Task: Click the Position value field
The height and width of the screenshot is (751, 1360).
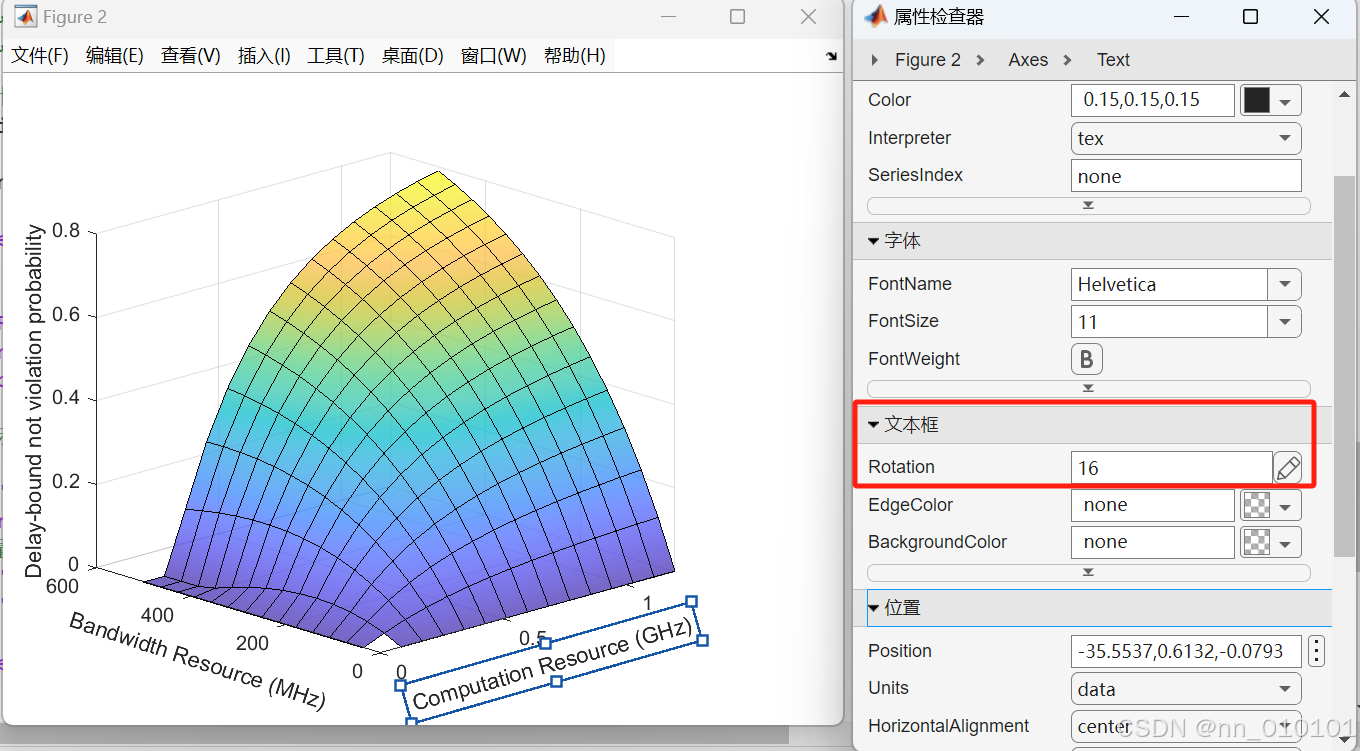Action: [x=1186, y=651]
